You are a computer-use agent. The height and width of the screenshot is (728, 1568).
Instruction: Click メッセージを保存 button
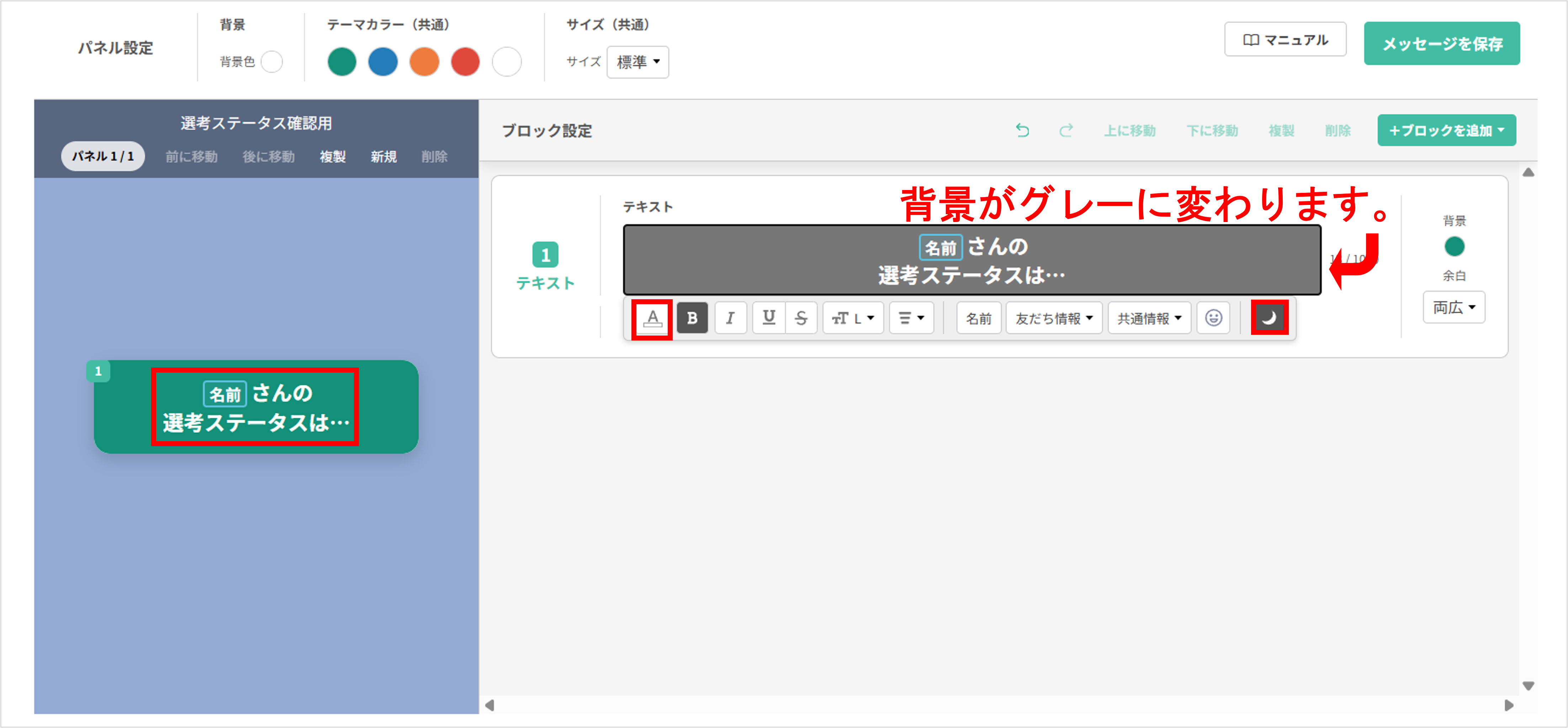pyautogui.click(x=1442, y=44)
